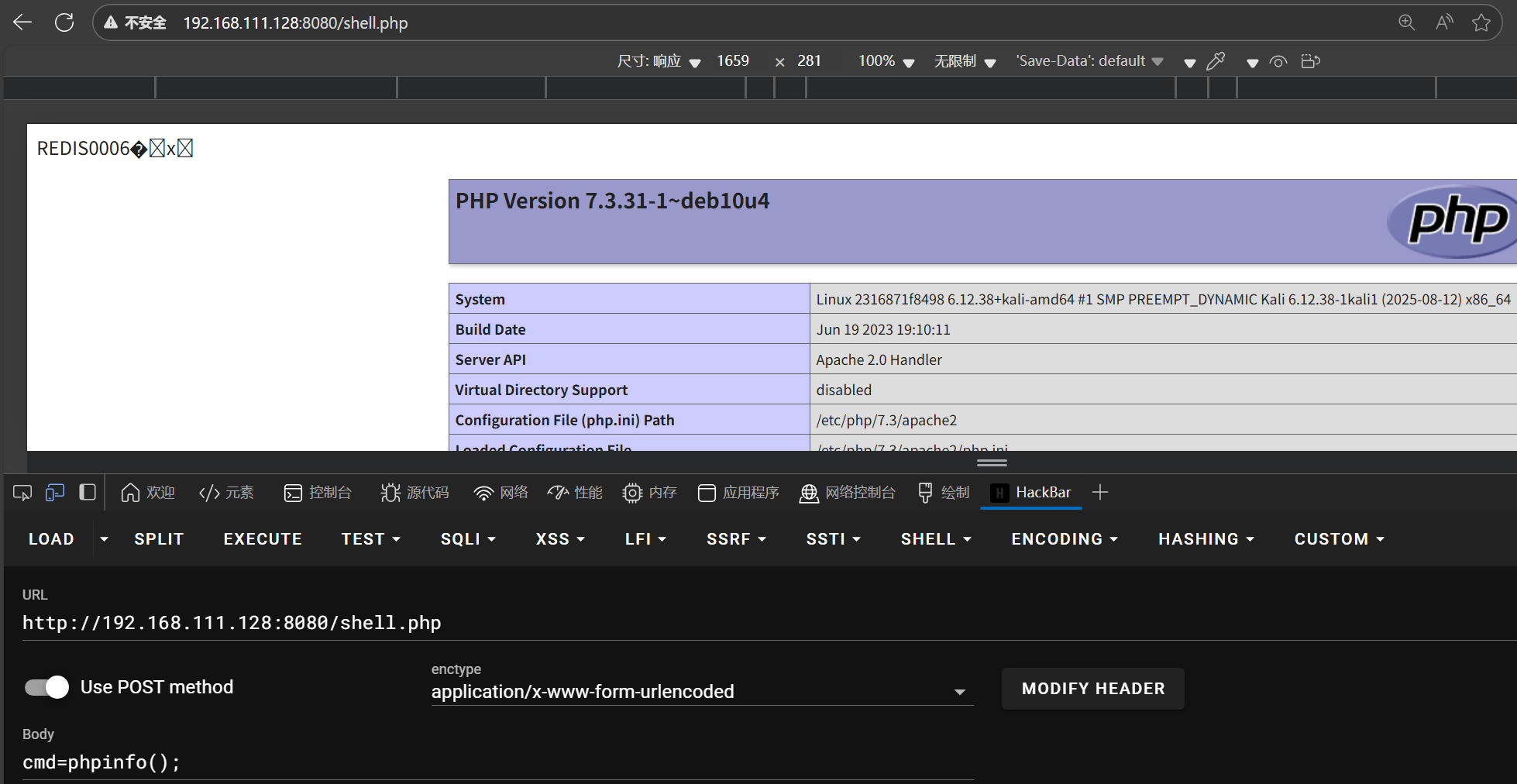This screenshot has width=1517, height=784.
Task: Click EXECUTE to send the request
Action: click(263, 539)
